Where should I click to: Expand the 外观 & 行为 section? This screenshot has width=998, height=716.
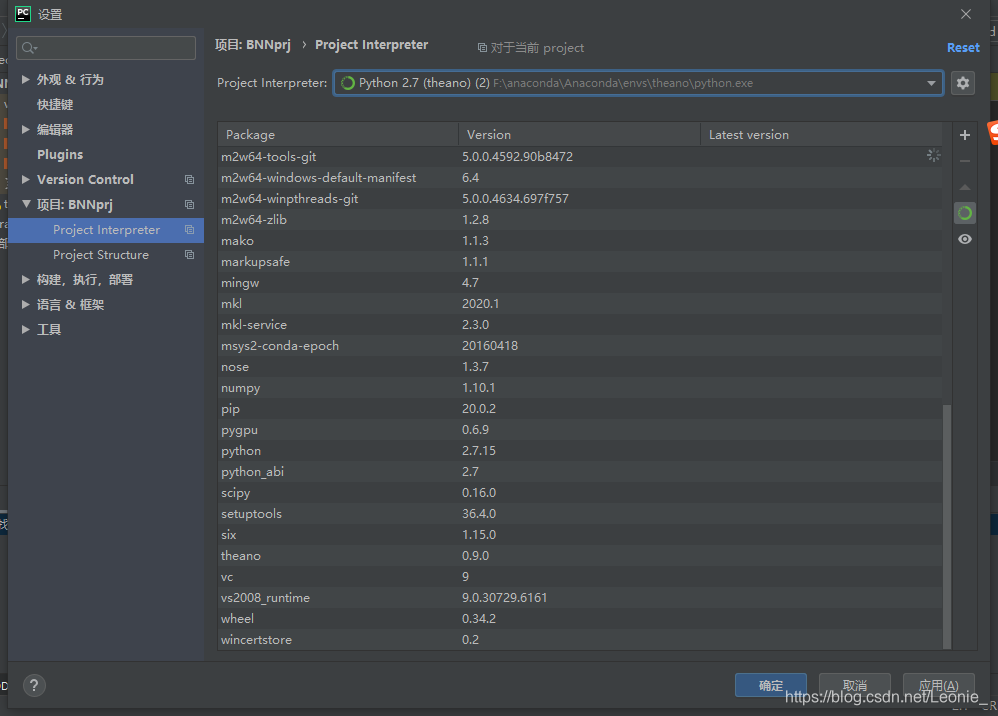25,80
